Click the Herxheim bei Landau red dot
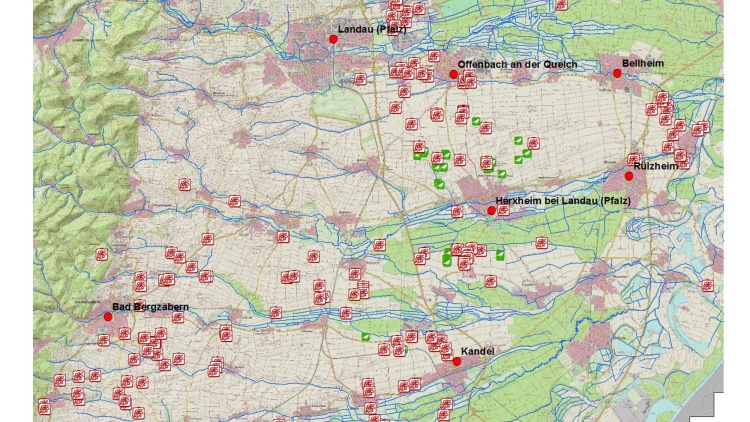 tap(491, 211)
